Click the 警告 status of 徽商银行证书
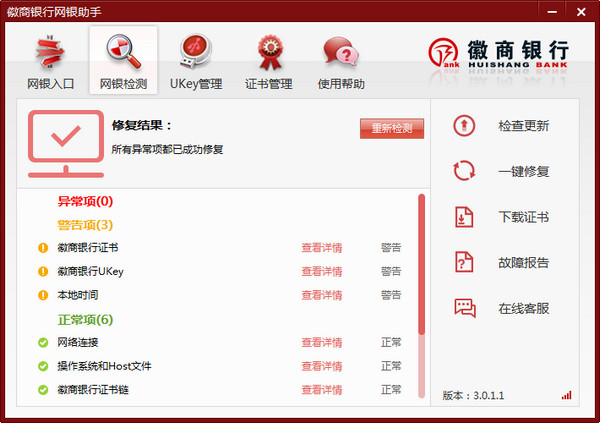600x423 pixels. tap(391, 248)
